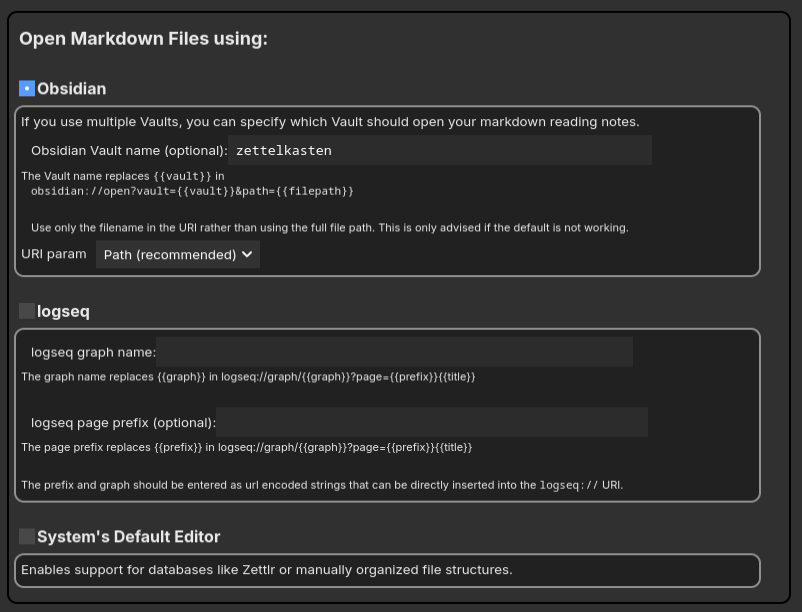This screenshot has width=802, height=612.
Task: Click into the logseq graph name field
Action: click(394, 352)
